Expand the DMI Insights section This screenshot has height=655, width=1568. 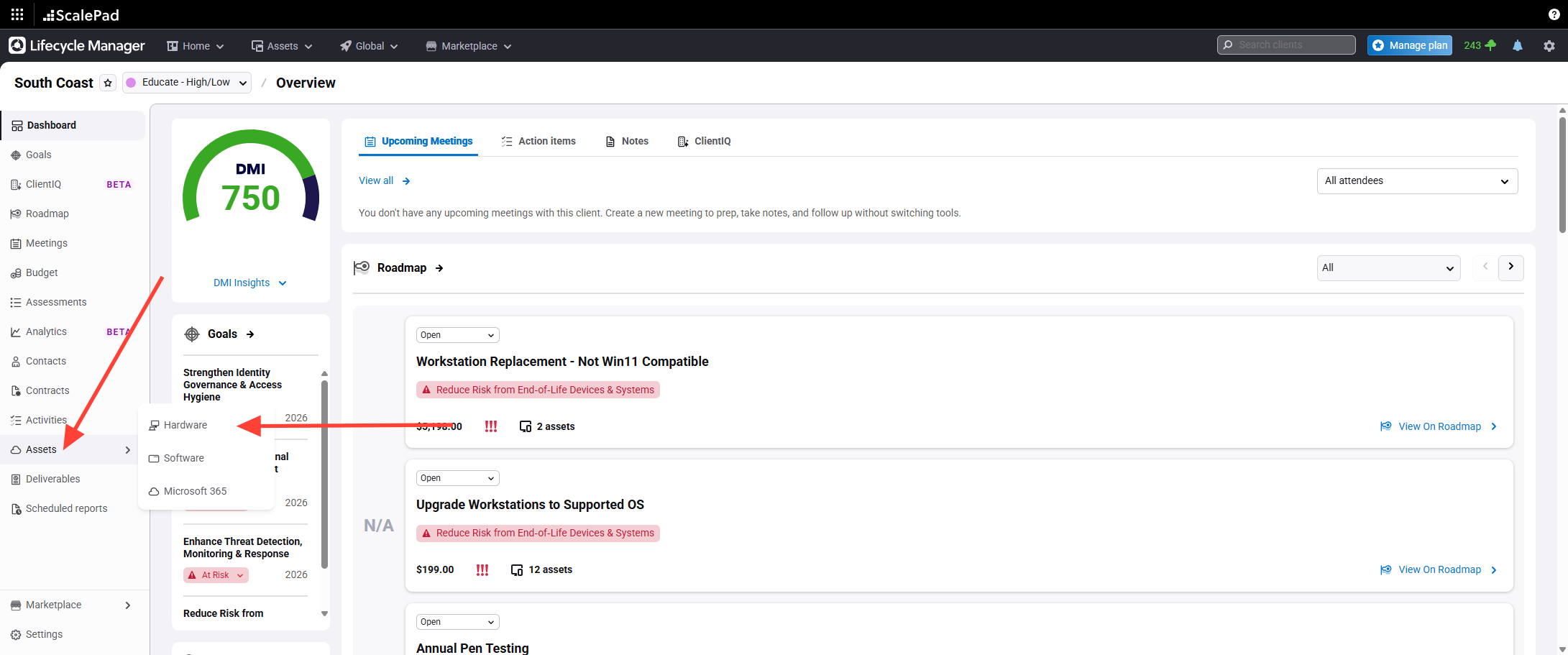(x=249, y=283)
